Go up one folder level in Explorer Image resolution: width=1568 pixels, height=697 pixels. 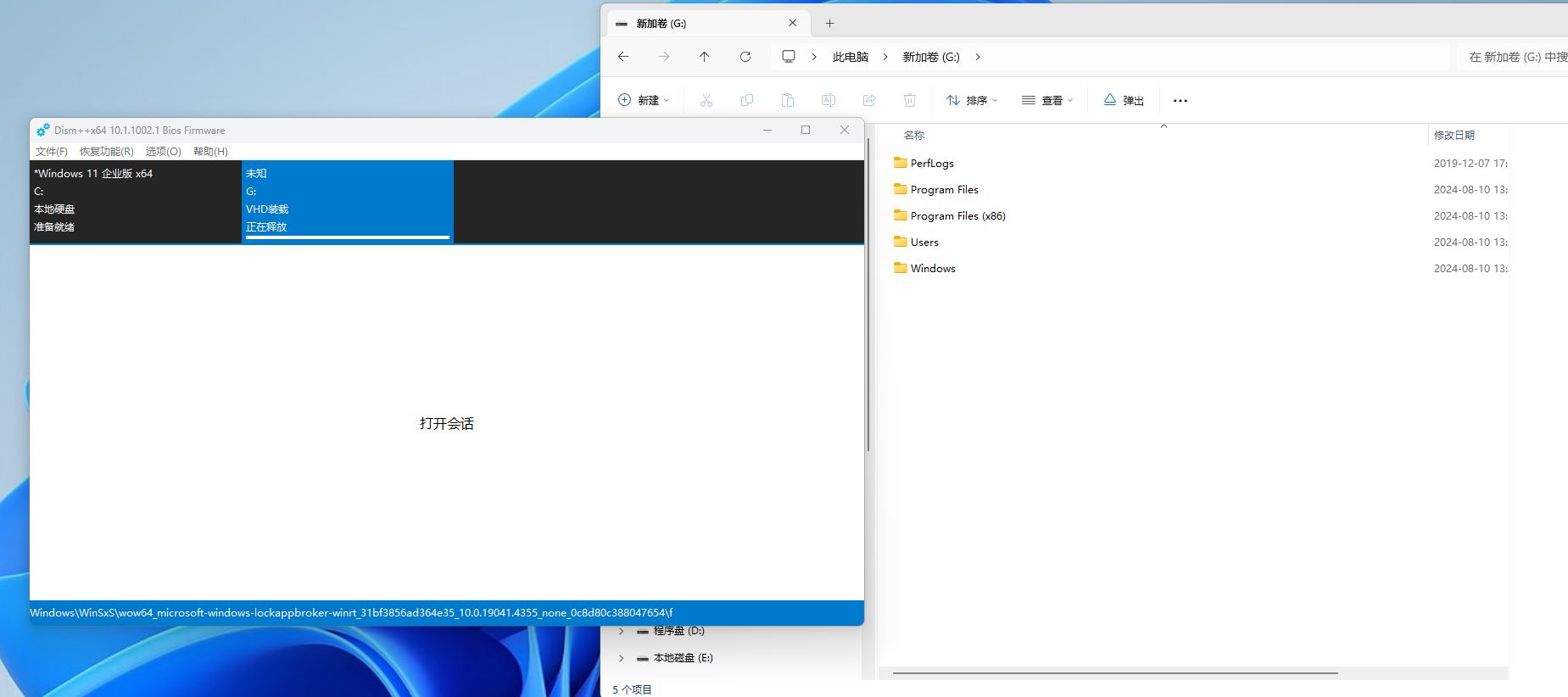click(x=705, y=57)
